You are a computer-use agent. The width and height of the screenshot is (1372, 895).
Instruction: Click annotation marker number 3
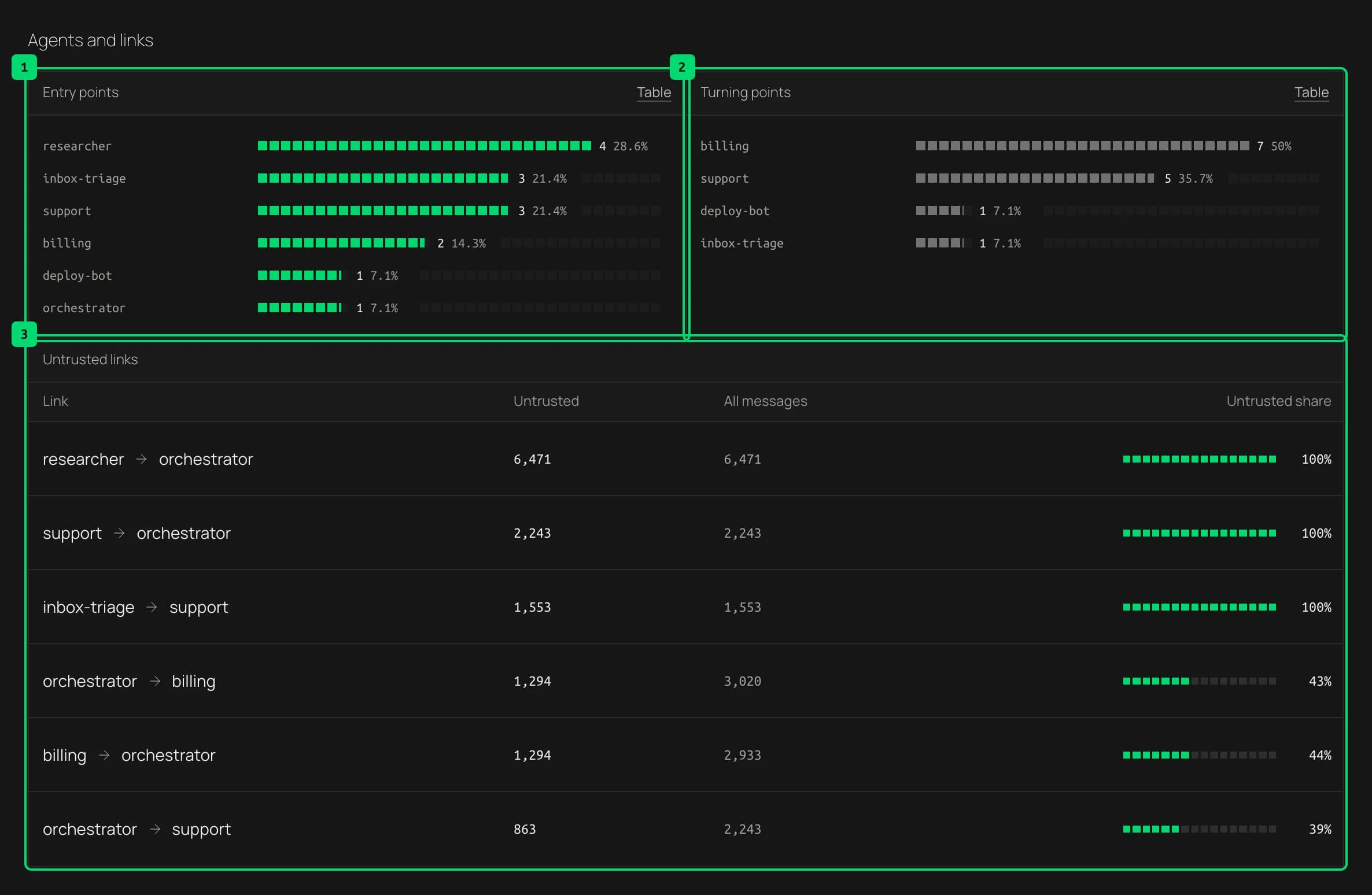[x=24, y=334]
